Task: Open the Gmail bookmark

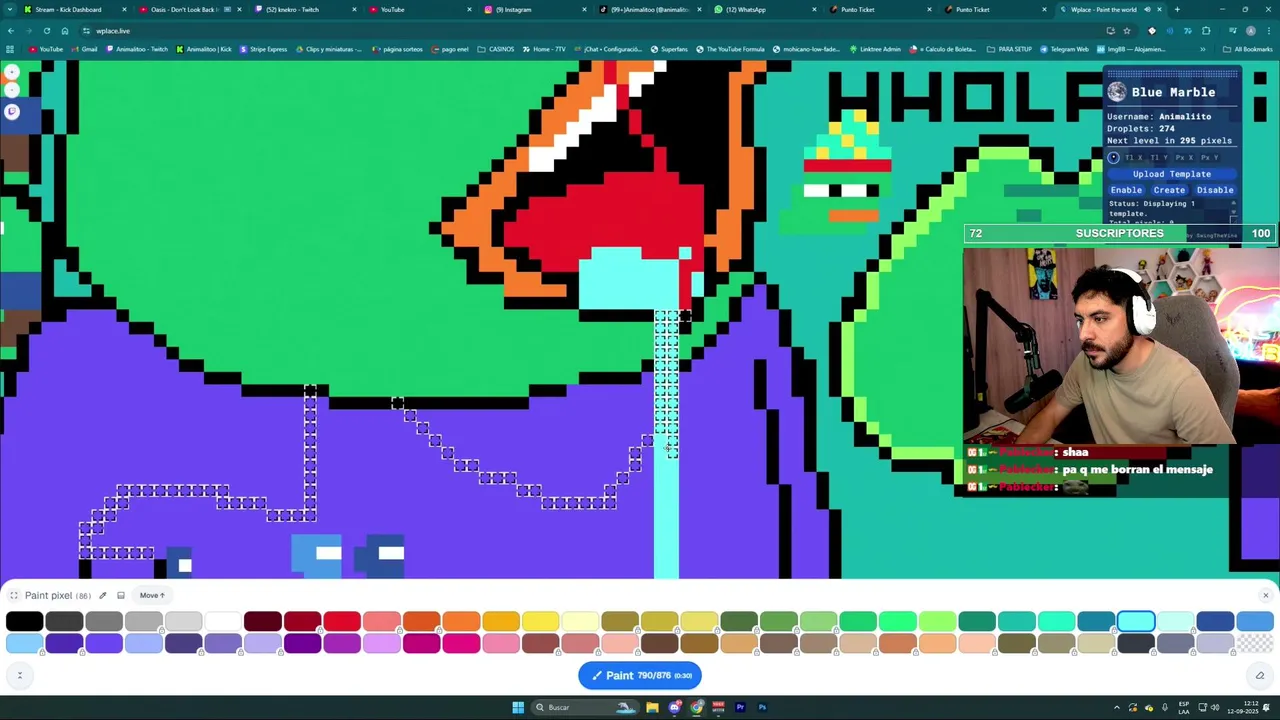Action: pyautogui.click(x=84, y=49)
